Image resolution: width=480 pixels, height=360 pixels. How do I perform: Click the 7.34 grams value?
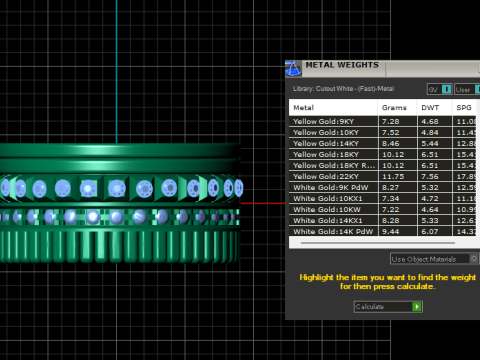click(391, 198)
